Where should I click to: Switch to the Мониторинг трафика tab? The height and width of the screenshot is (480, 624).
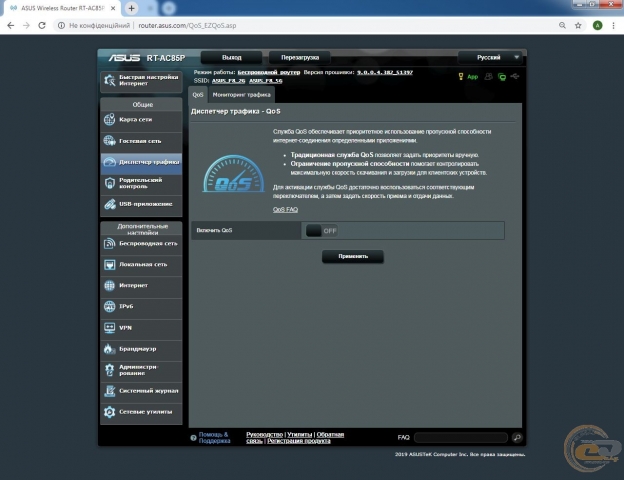(x=242, y=95)
